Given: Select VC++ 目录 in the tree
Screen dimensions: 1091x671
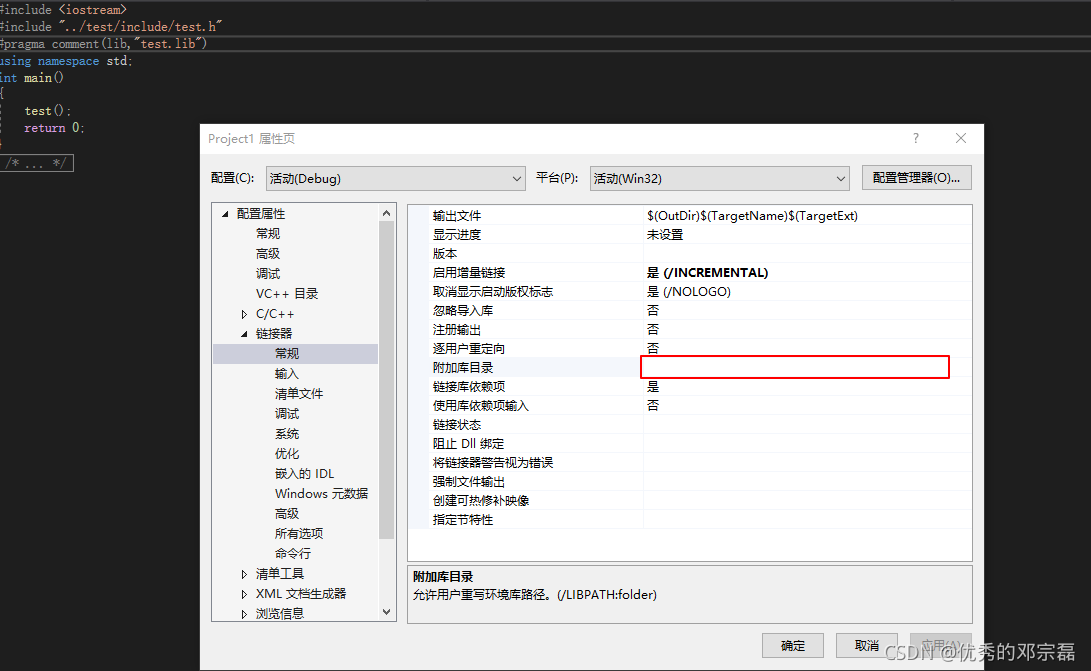Looking at the screenshot, I should (287, 294).
